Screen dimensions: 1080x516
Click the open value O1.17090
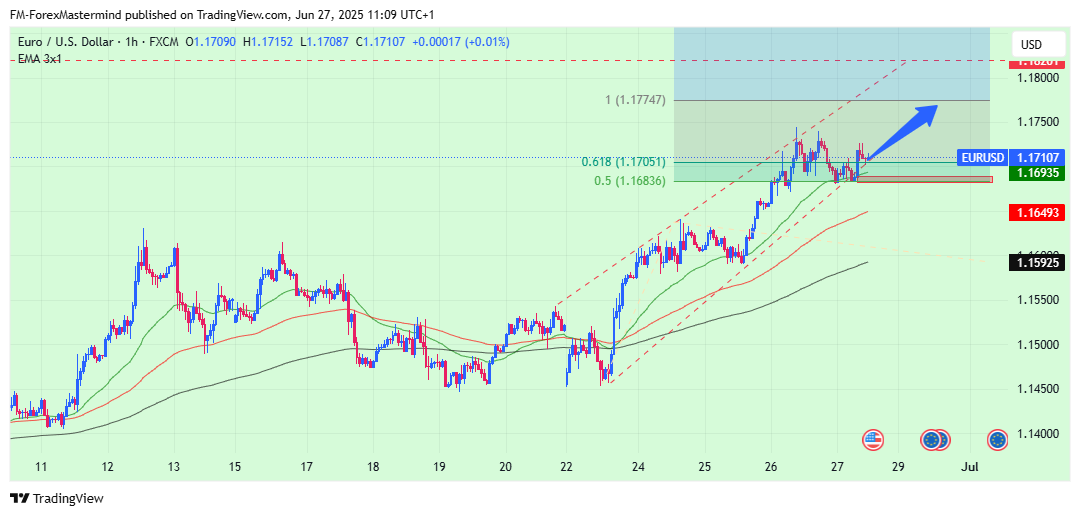tap(211, 42)
